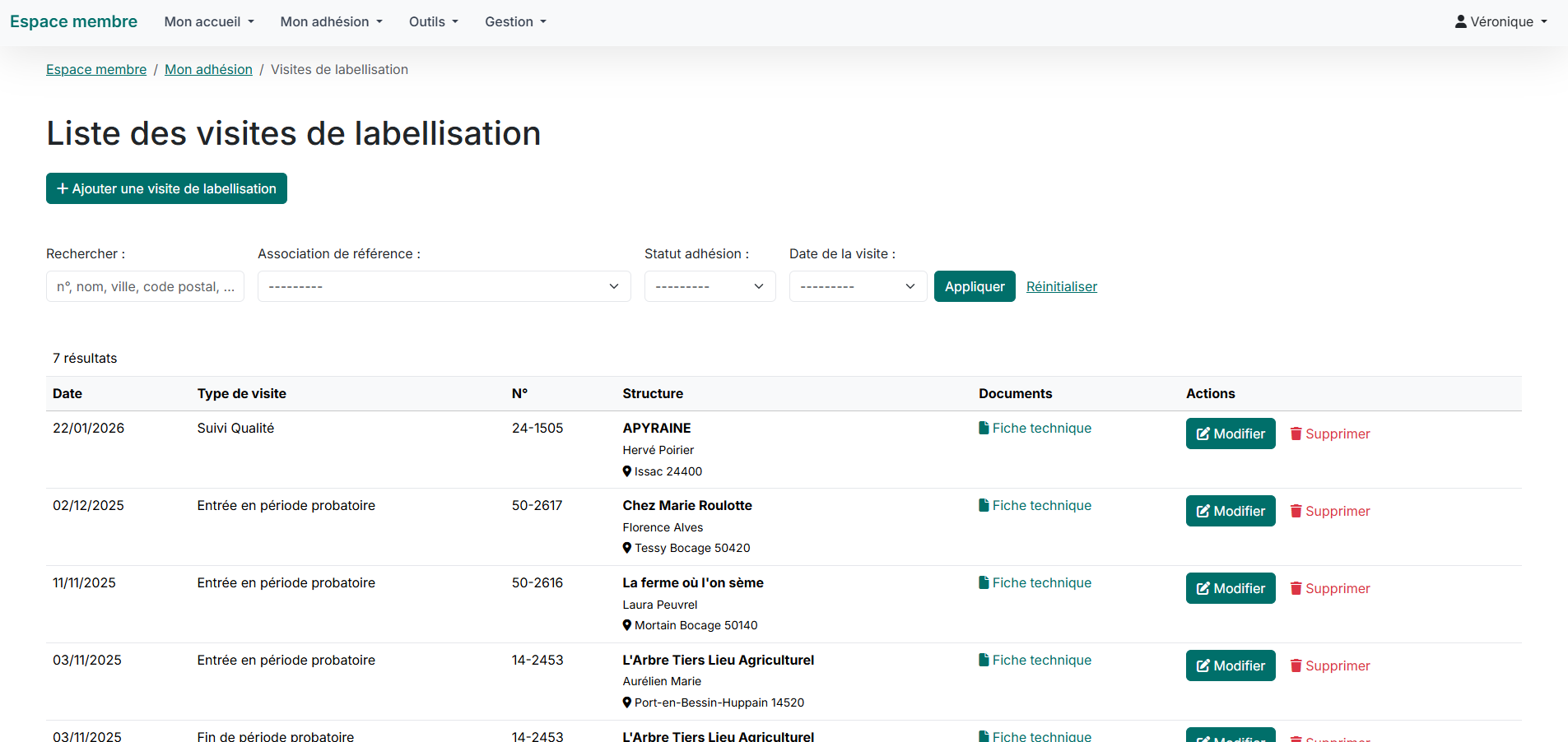Expand the Association de référence dropdown
The width and height of the screenshot is (1568, 742).
(x=444, y=286)
